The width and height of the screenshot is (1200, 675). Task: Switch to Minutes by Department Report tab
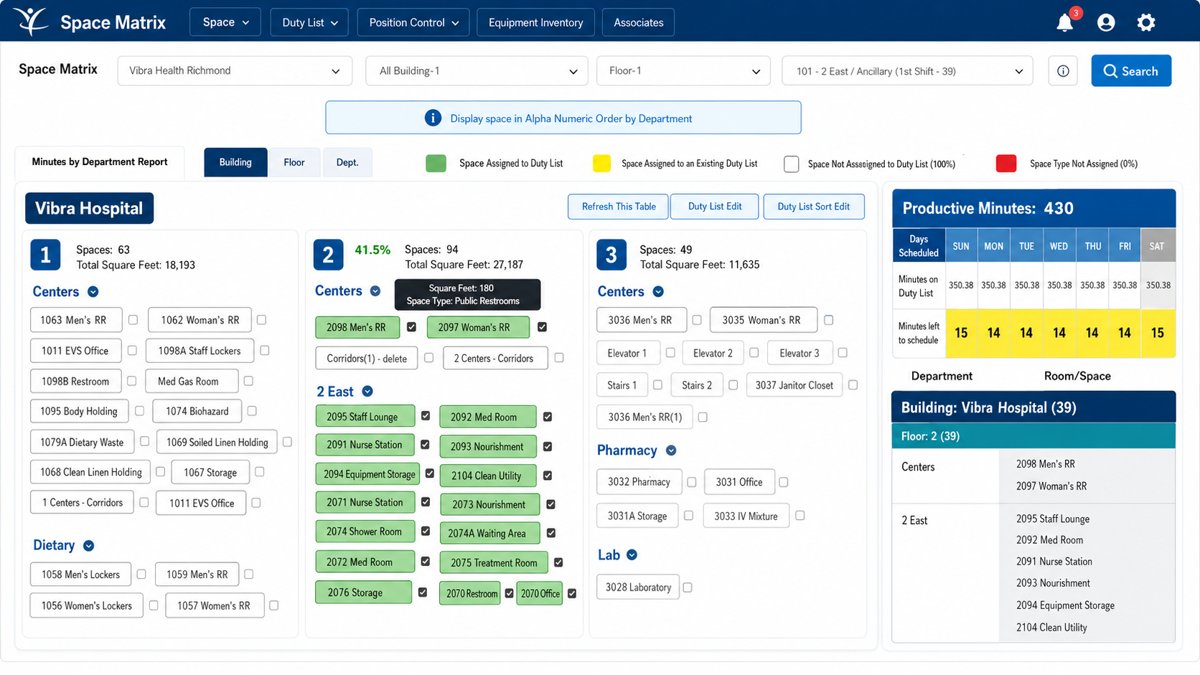[100, 162]
